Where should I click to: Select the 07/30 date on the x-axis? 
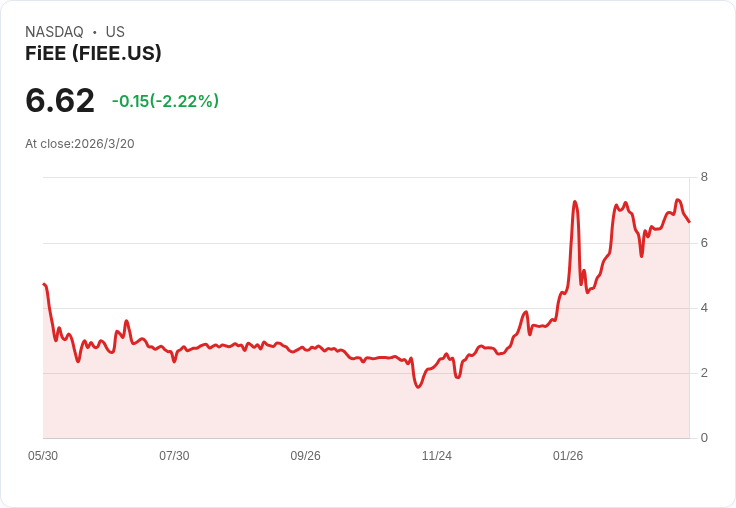pos(174,456)
